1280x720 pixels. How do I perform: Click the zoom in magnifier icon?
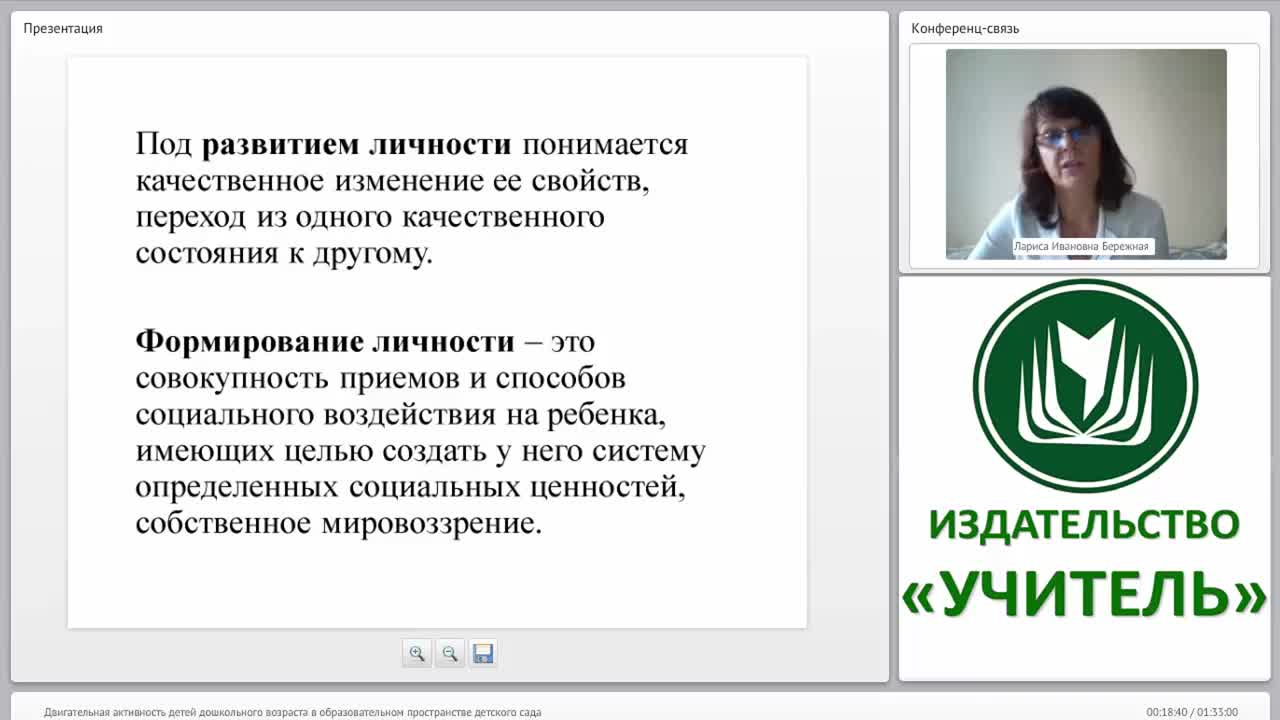click(417, 653)
